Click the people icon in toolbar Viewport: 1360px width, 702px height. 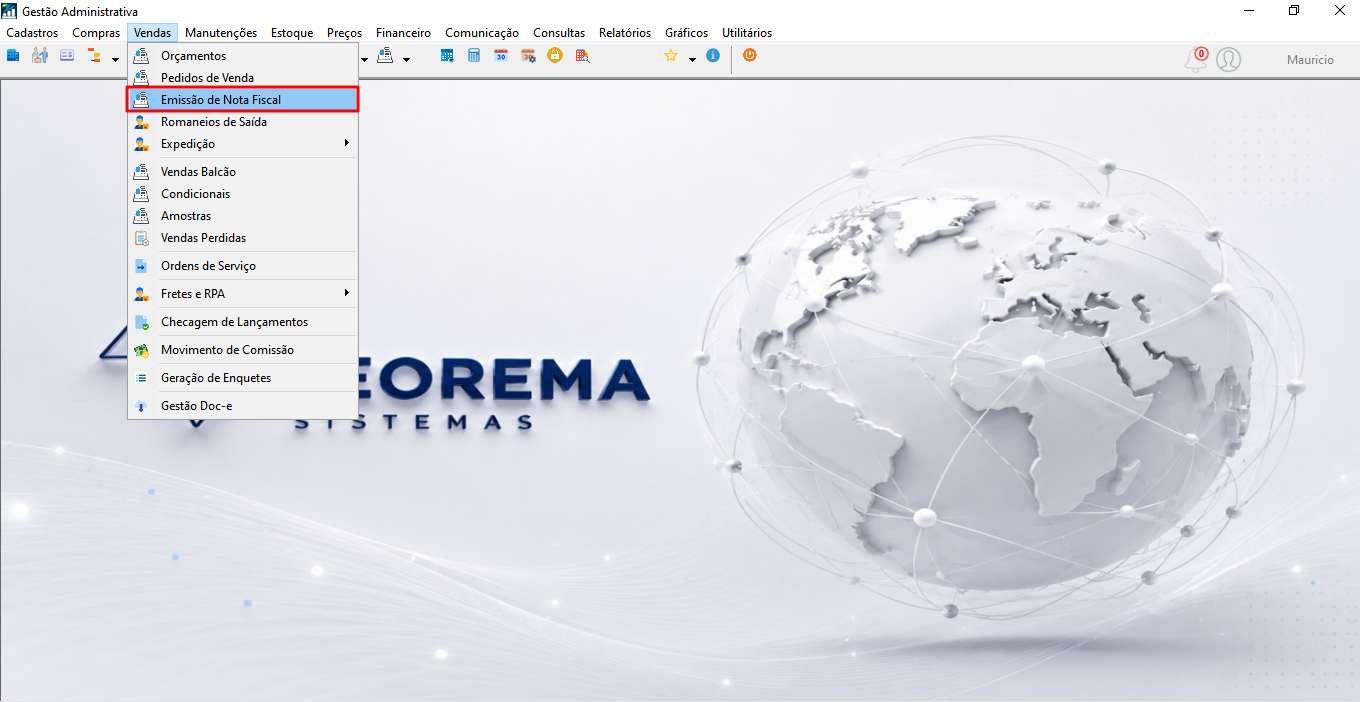click(40, 56)
